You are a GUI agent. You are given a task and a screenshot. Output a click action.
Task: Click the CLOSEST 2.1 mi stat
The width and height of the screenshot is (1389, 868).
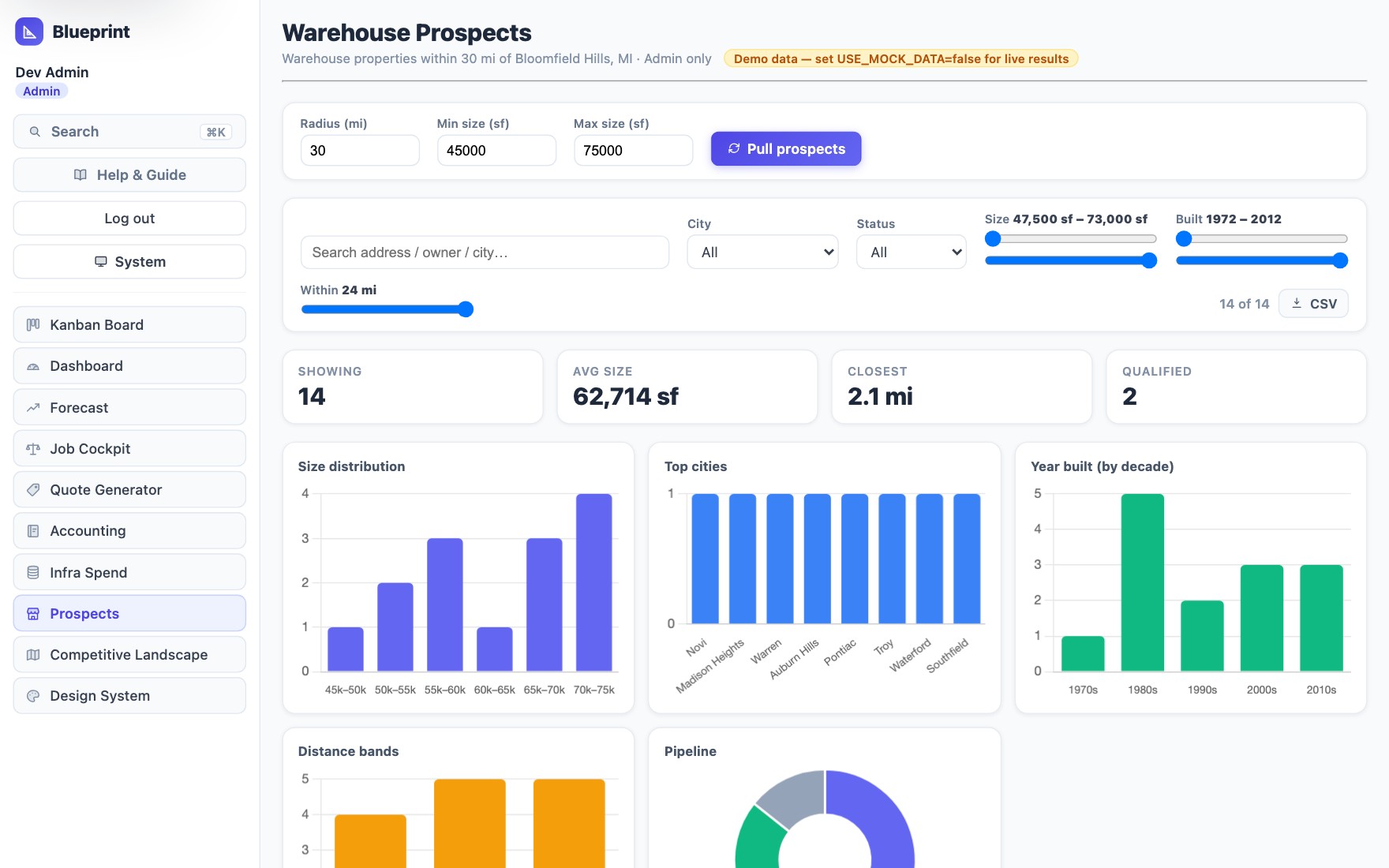(880, 396)
